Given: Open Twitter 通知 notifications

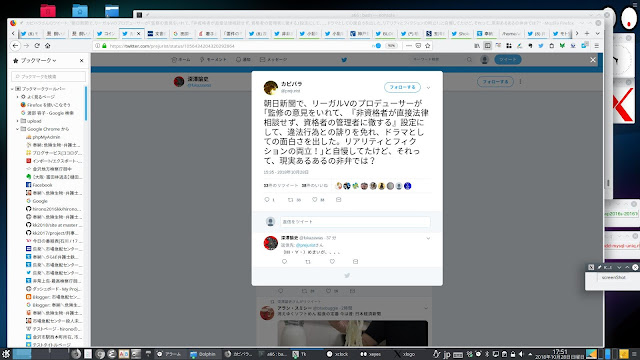Looking at the screenshot, I should [x=243, y=60].
